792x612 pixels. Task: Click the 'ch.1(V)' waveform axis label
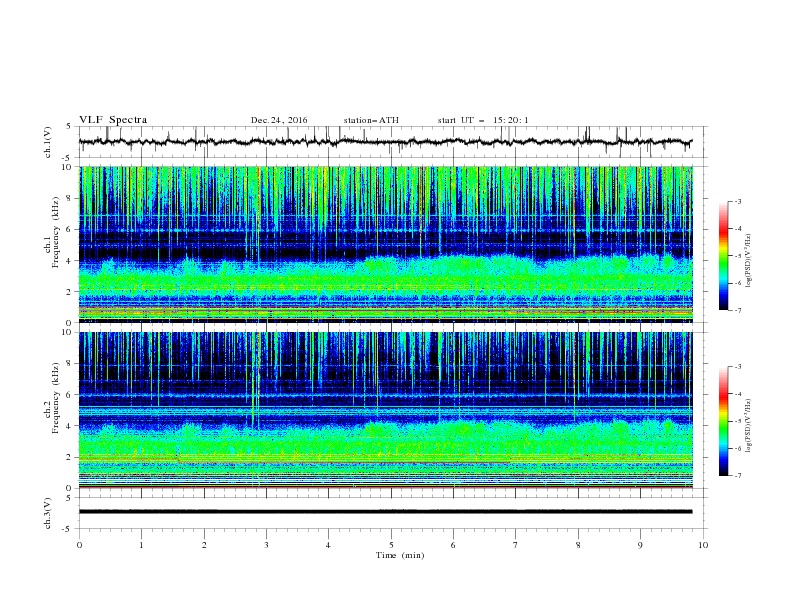pos(48,142)
